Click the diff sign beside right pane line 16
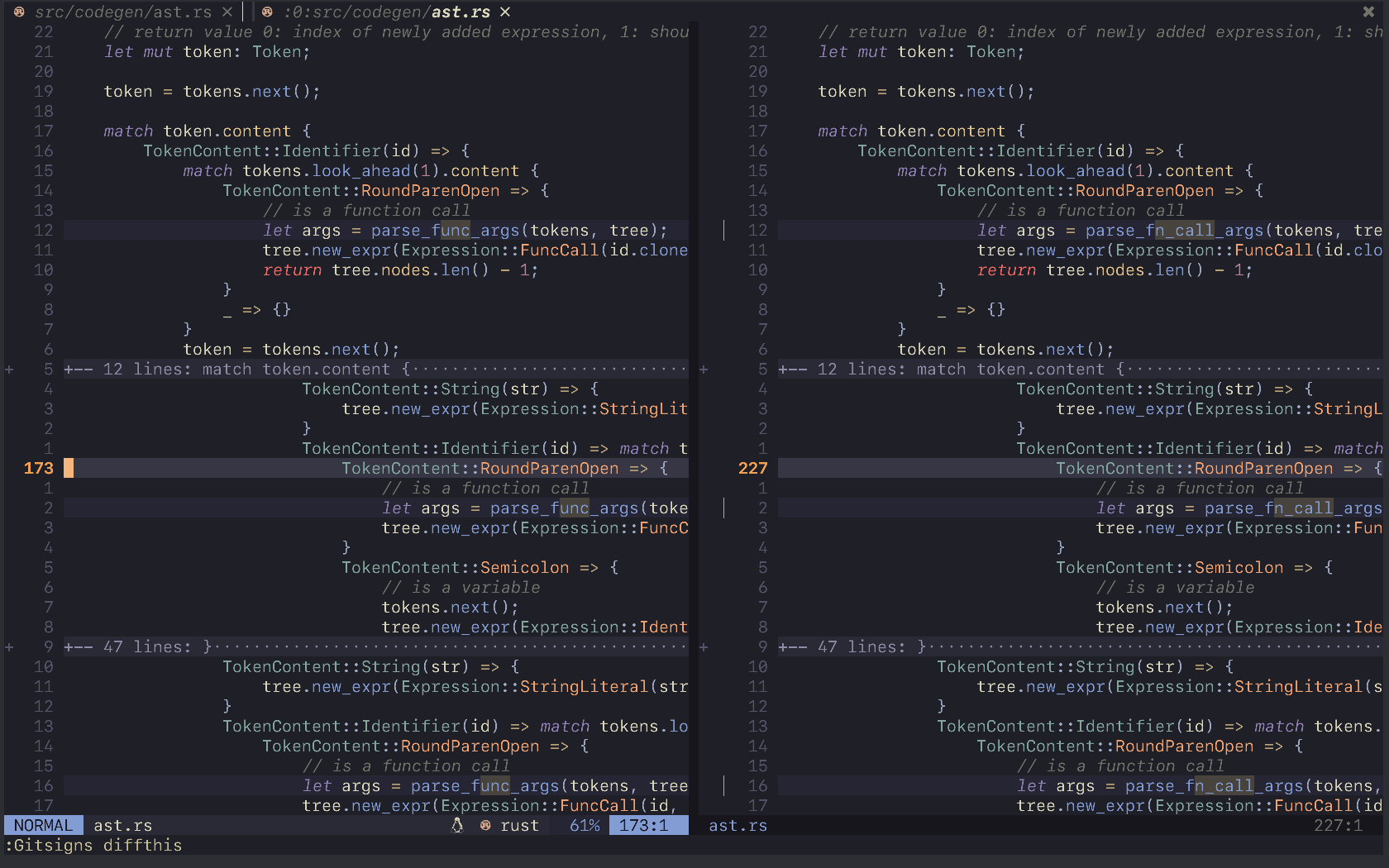The height and width of the screenshot is (868, 1389). (x=723, y=785)
